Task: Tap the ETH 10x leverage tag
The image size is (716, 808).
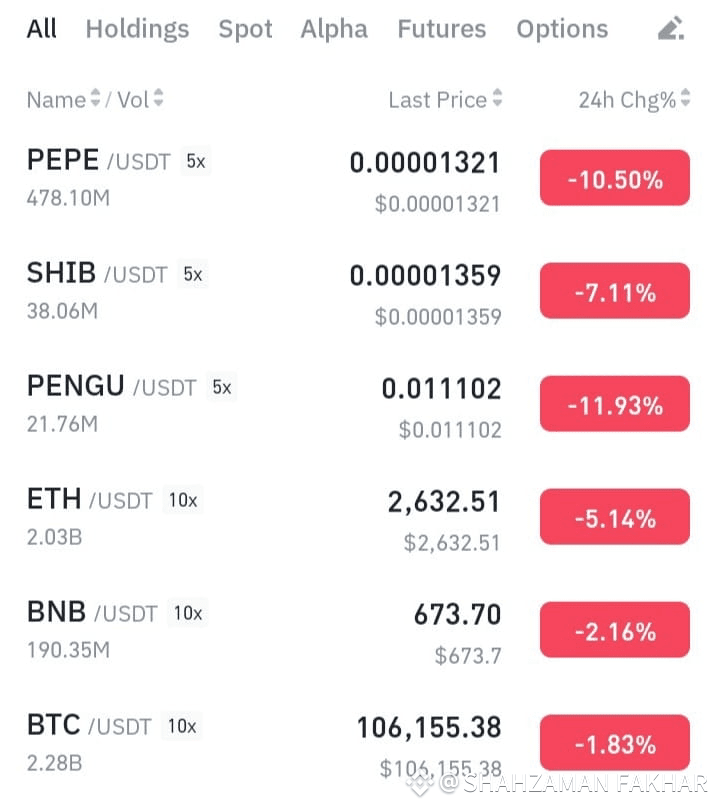Action: point(183,500)
